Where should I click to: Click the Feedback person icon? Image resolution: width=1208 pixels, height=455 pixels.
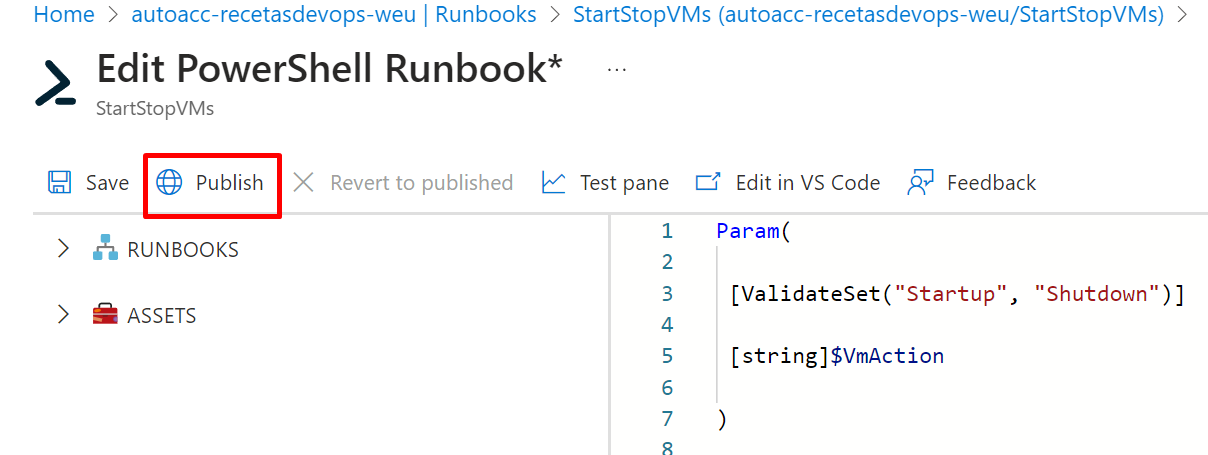tap(920, 183)
